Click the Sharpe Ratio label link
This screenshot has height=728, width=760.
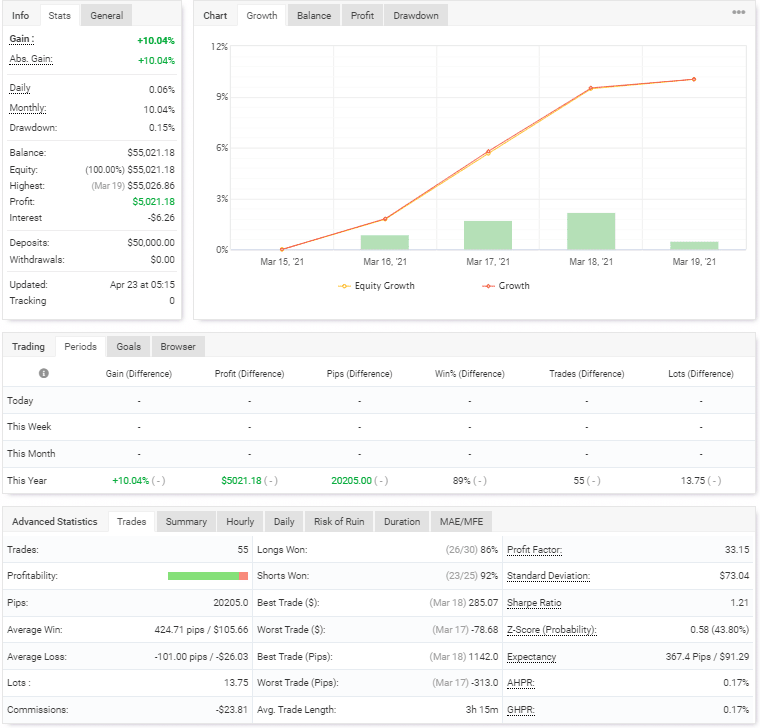point(536,603)
